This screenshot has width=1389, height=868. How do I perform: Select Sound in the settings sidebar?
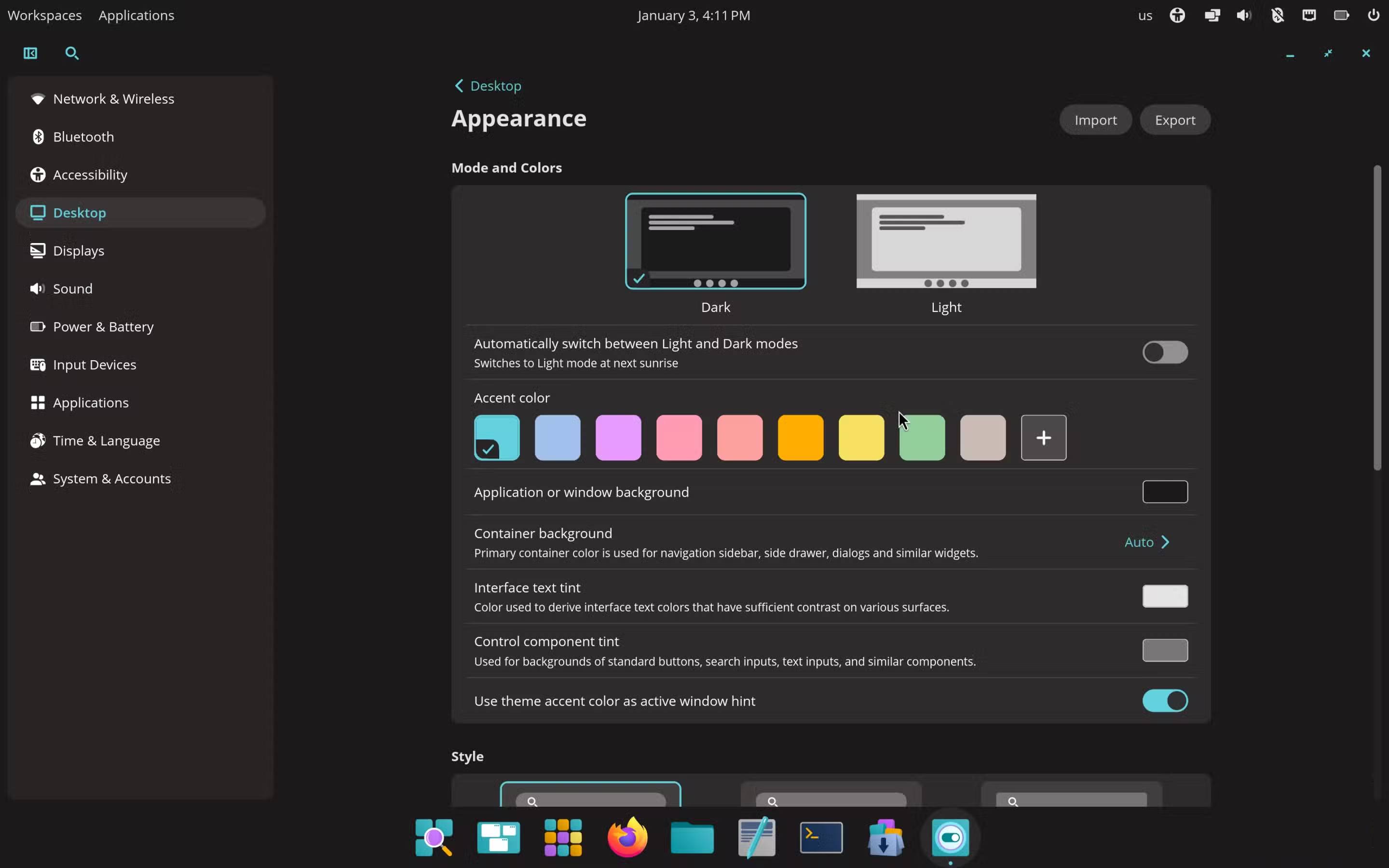(72, 288)
